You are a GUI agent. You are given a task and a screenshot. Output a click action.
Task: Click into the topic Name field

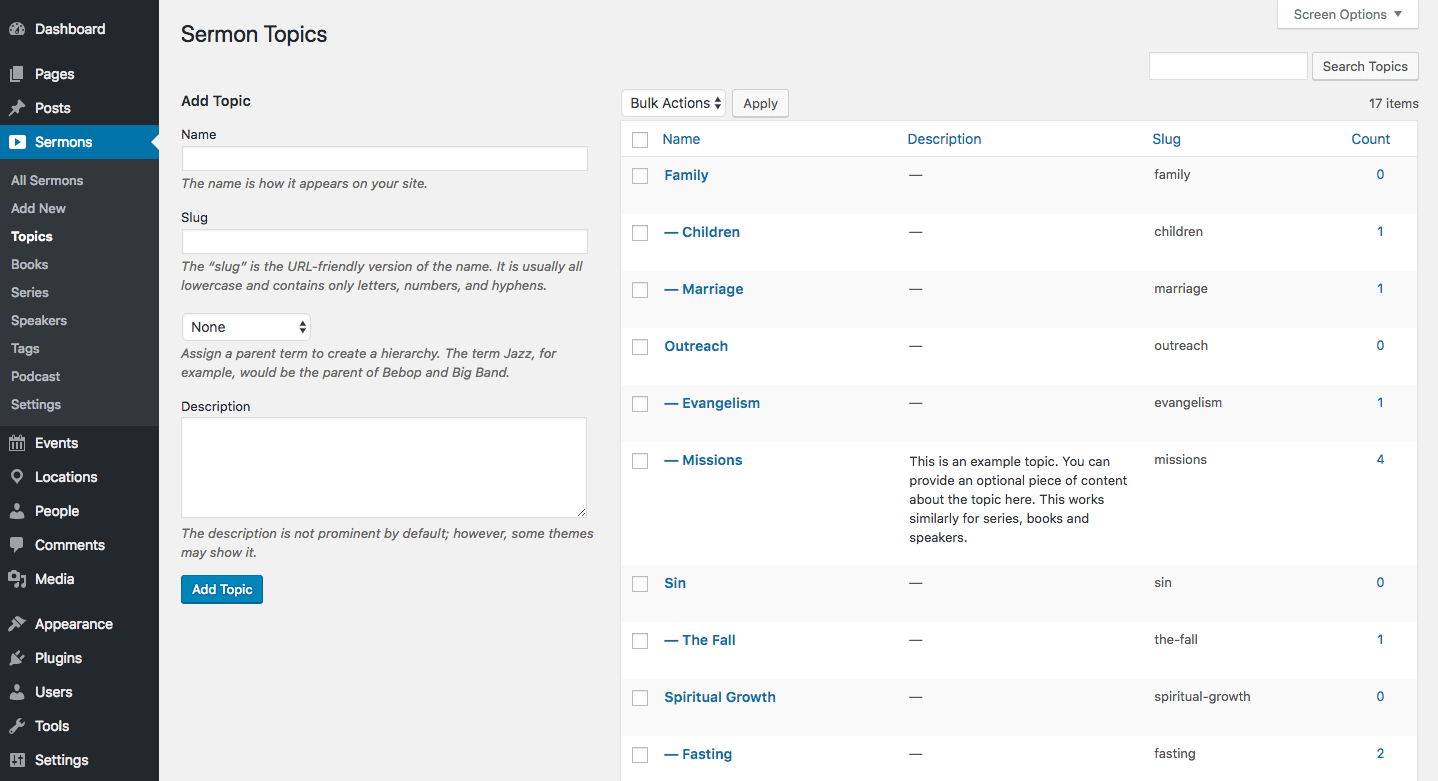(384, 159)
